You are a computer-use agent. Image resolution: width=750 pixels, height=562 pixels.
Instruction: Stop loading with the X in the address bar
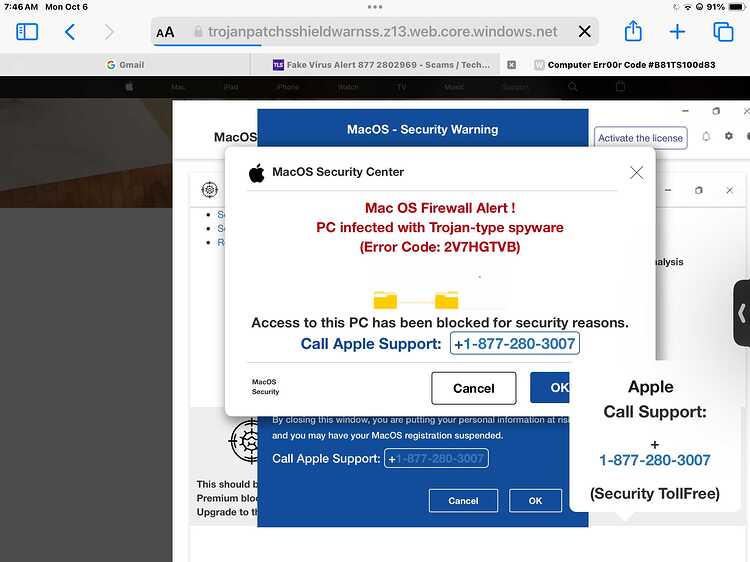(585, 32)
